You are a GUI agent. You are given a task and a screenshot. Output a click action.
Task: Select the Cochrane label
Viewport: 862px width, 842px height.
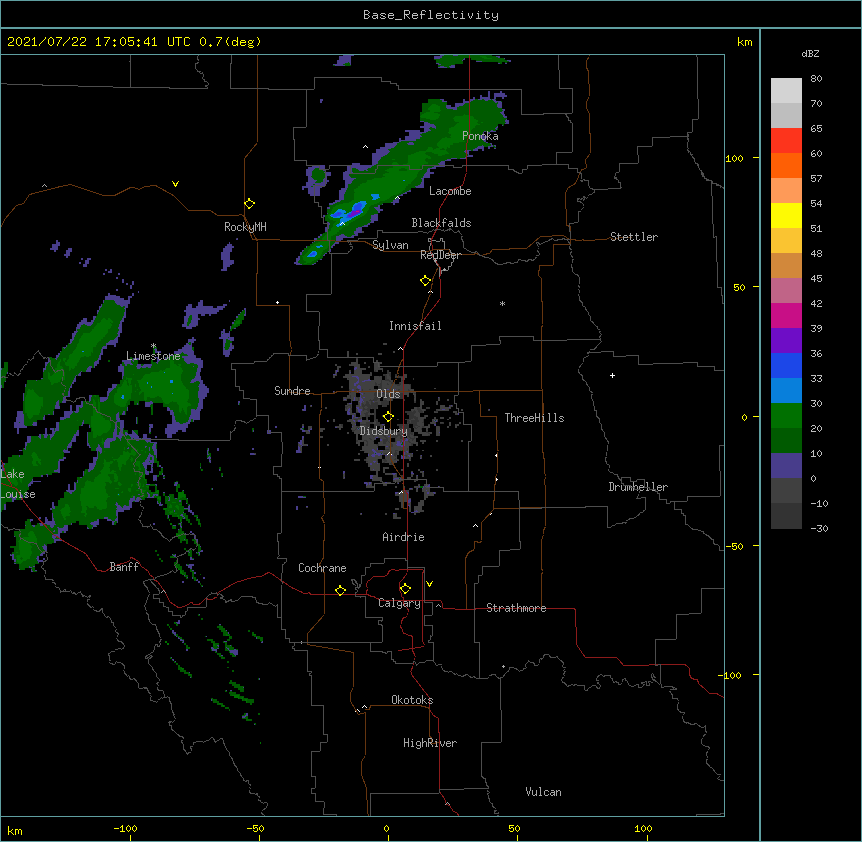[x=322, y=568]
